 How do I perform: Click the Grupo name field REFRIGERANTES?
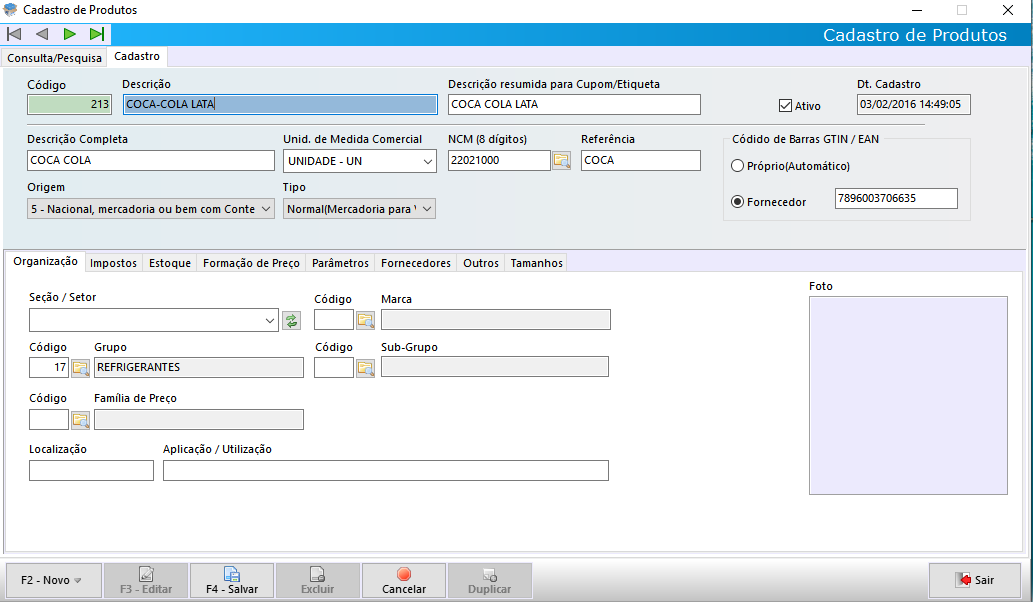click(199, 368)
